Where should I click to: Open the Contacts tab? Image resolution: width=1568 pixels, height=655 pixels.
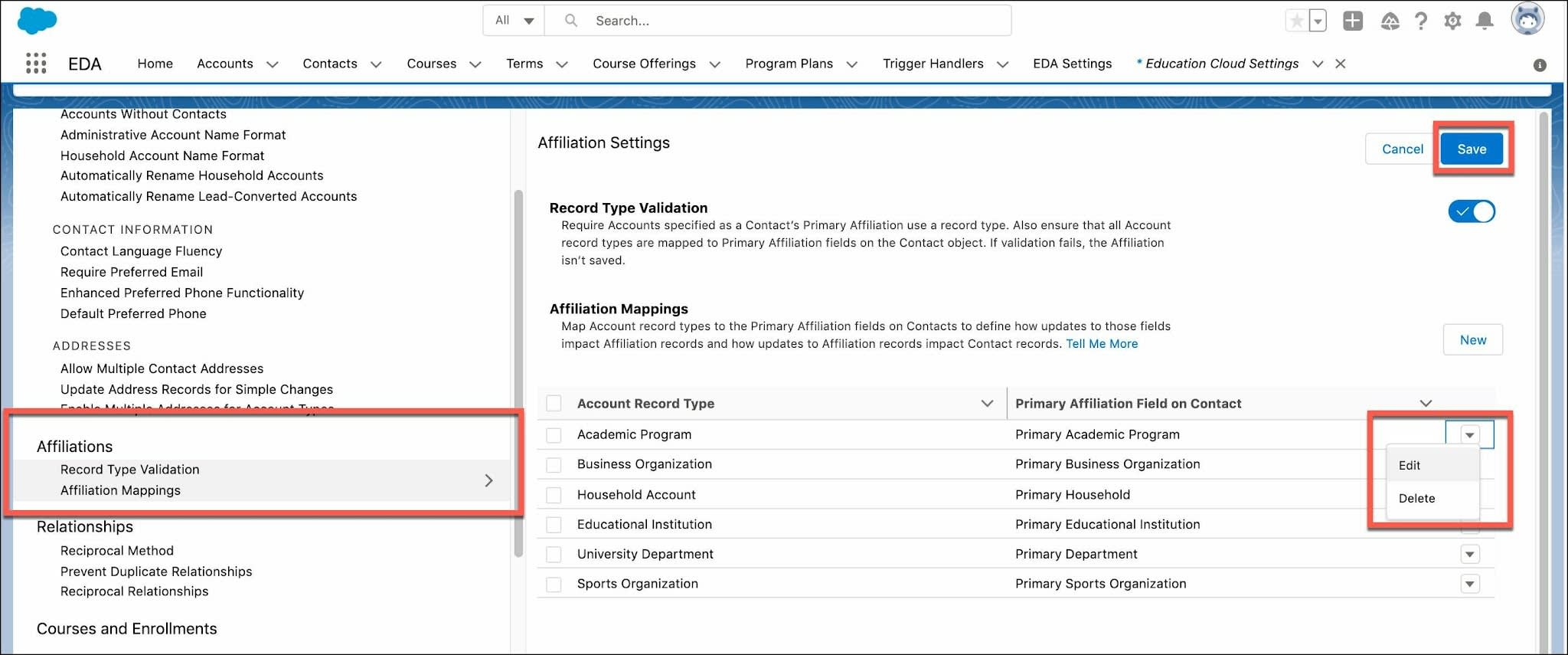pyautogui.click(x=330, y=64)
